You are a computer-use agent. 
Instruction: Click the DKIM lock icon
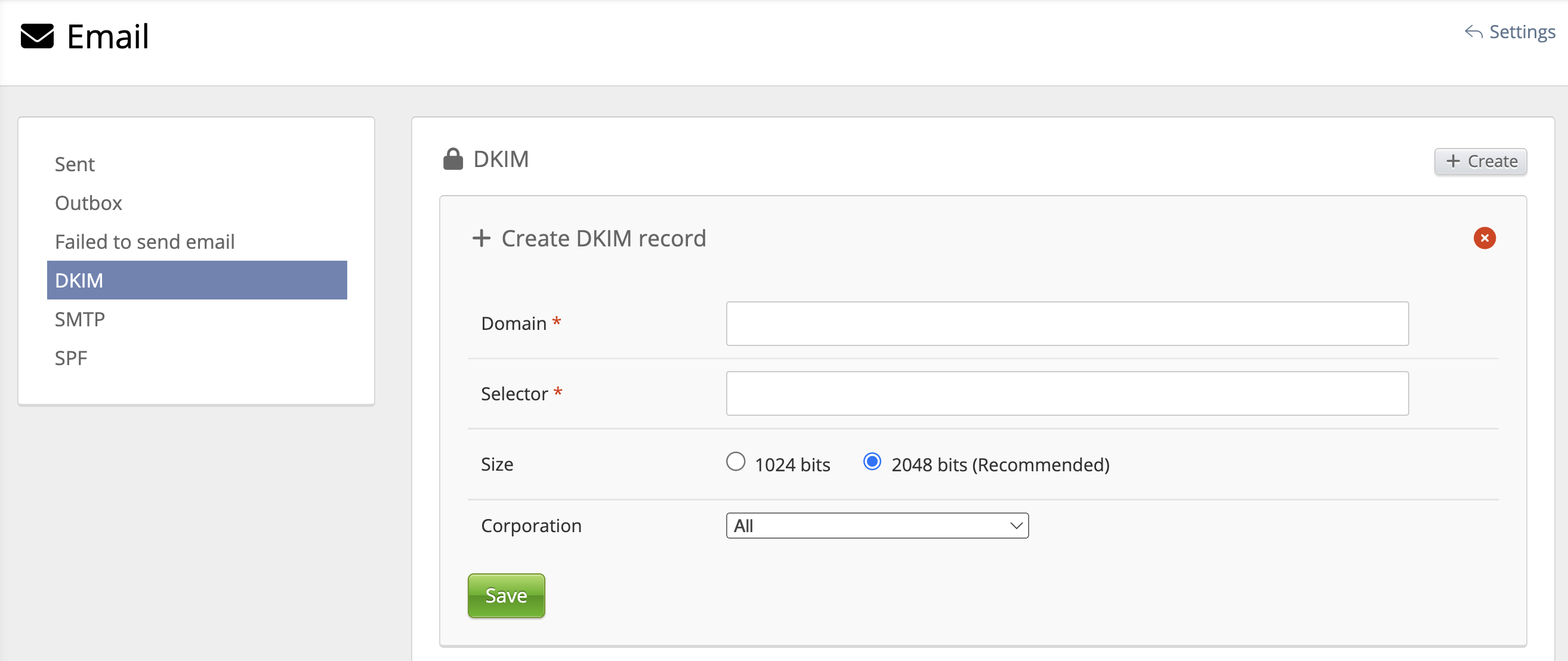(x=453, y=159)
